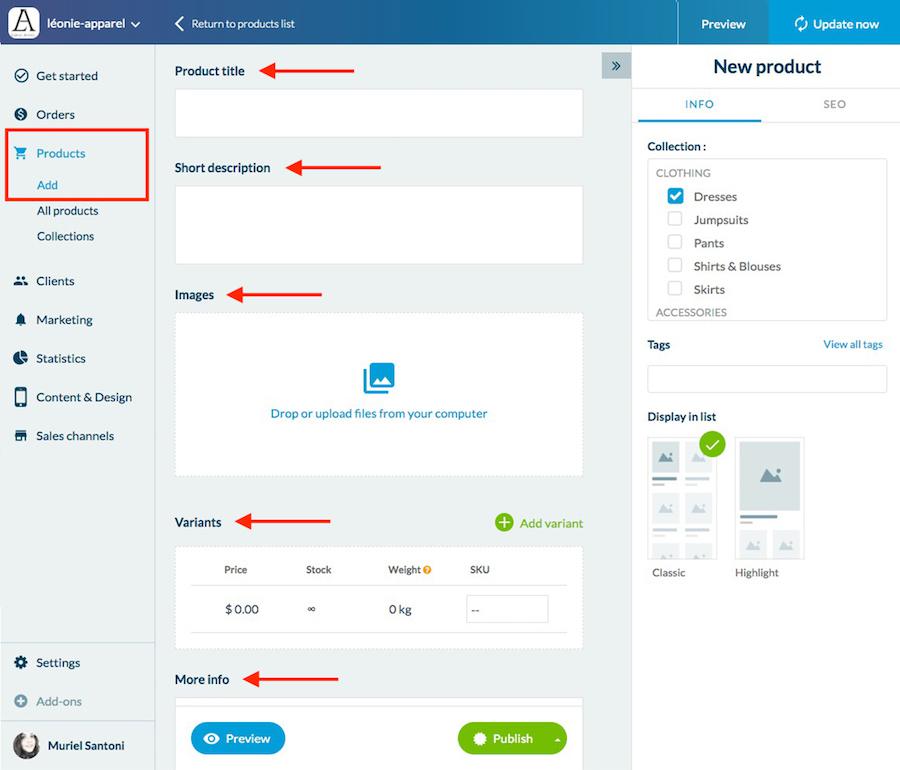900x770 pixels.
Task: Uncheck the Dresses collection checkbox
Action: coord(675,197)
